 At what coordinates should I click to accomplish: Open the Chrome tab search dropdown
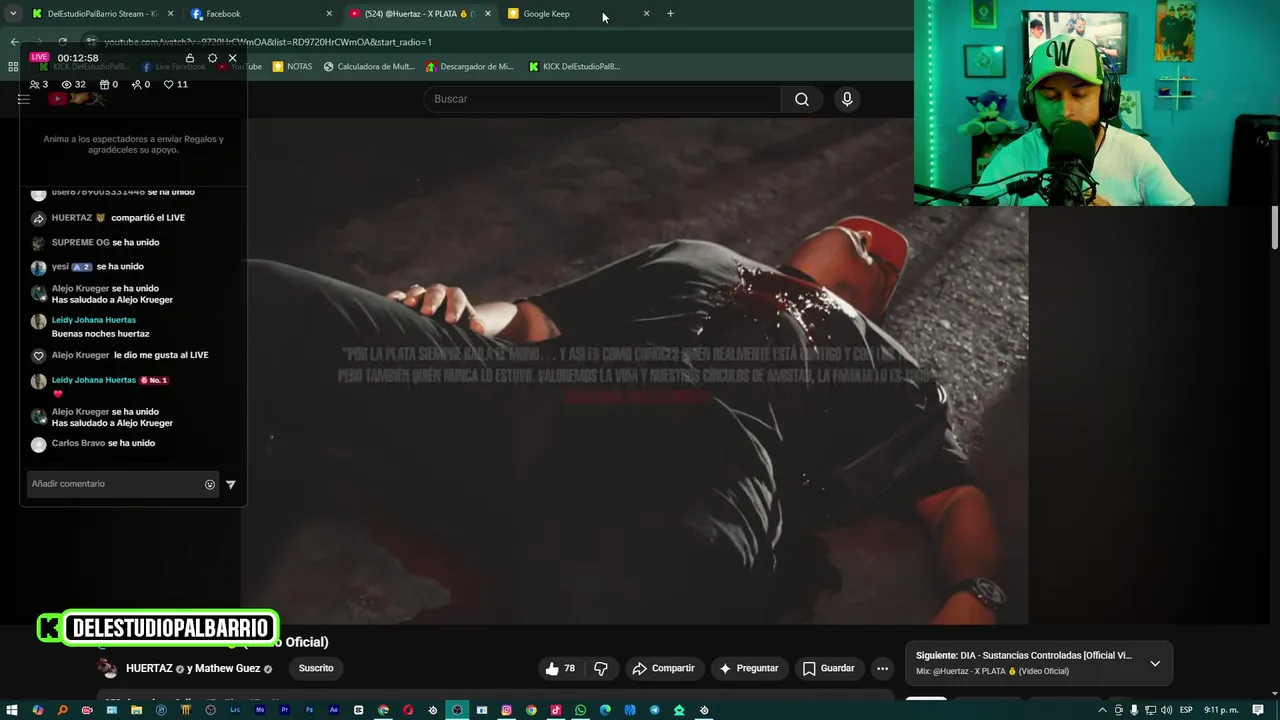(x=13, y=14)
